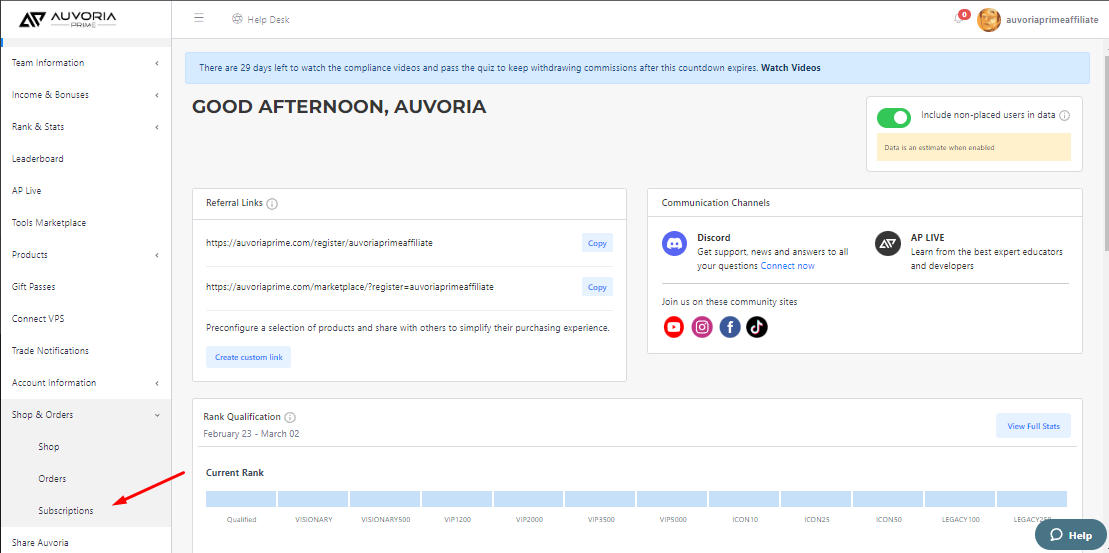Click the YouTube community icon
This screenshot has height=553, width=1109.
(x=674, y=327)
